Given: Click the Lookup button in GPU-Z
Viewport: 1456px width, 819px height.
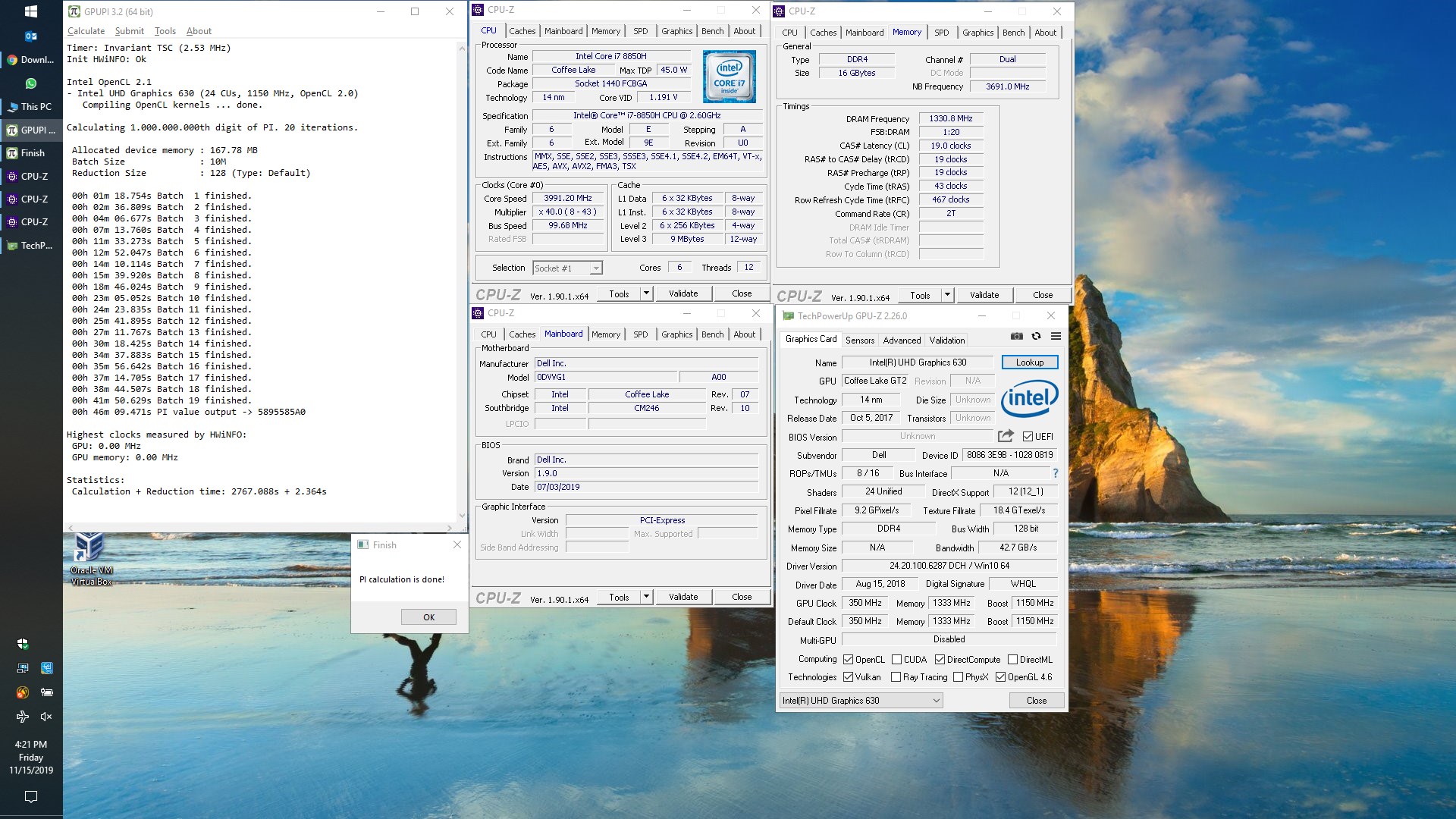Looking at the screenshot, I should pos(1029,362).
